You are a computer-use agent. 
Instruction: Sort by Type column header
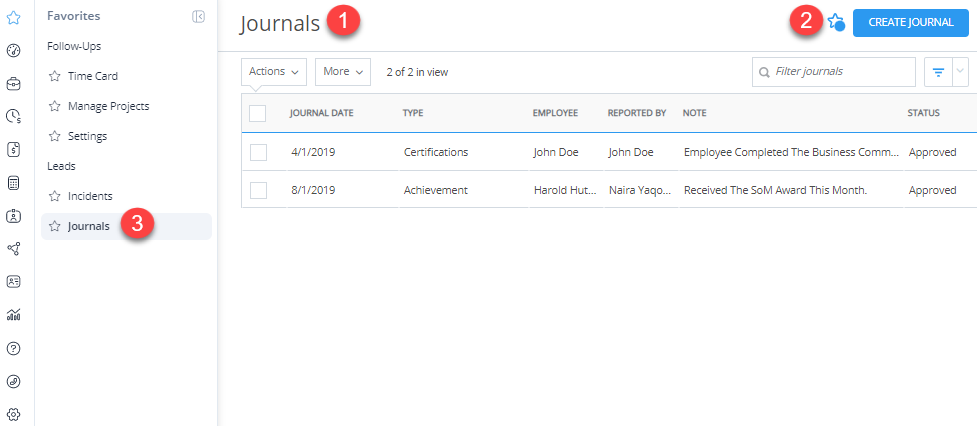point(412,113)
